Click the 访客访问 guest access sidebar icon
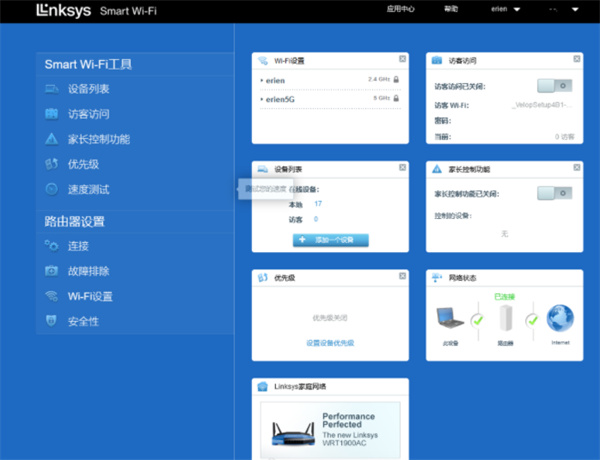Image resolution: width=600 pixels, height=460 pixels. (x=52, y=114)
